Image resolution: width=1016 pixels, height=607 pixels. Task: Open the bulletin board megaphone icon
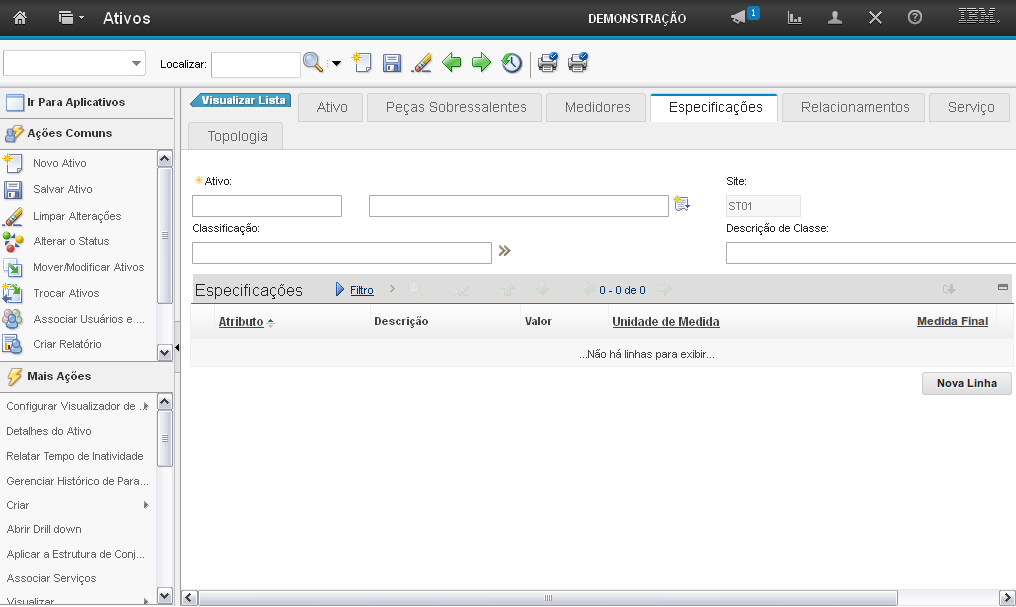(740, 18)
